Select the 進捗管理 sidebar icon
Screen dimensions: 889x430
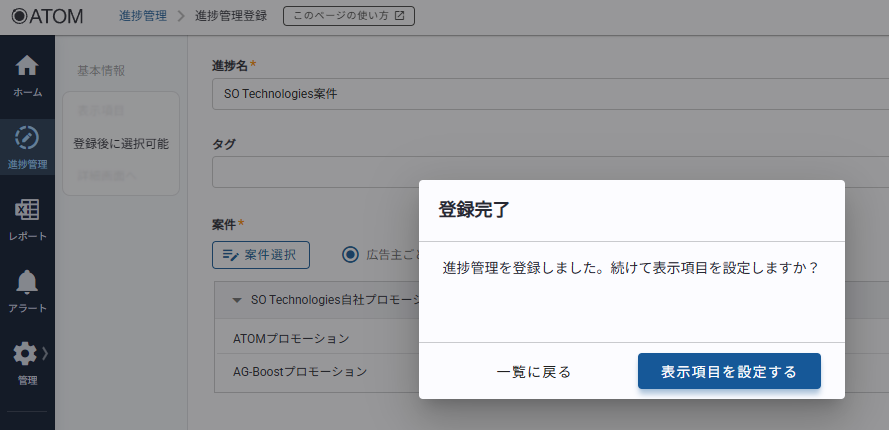[27, 138]
